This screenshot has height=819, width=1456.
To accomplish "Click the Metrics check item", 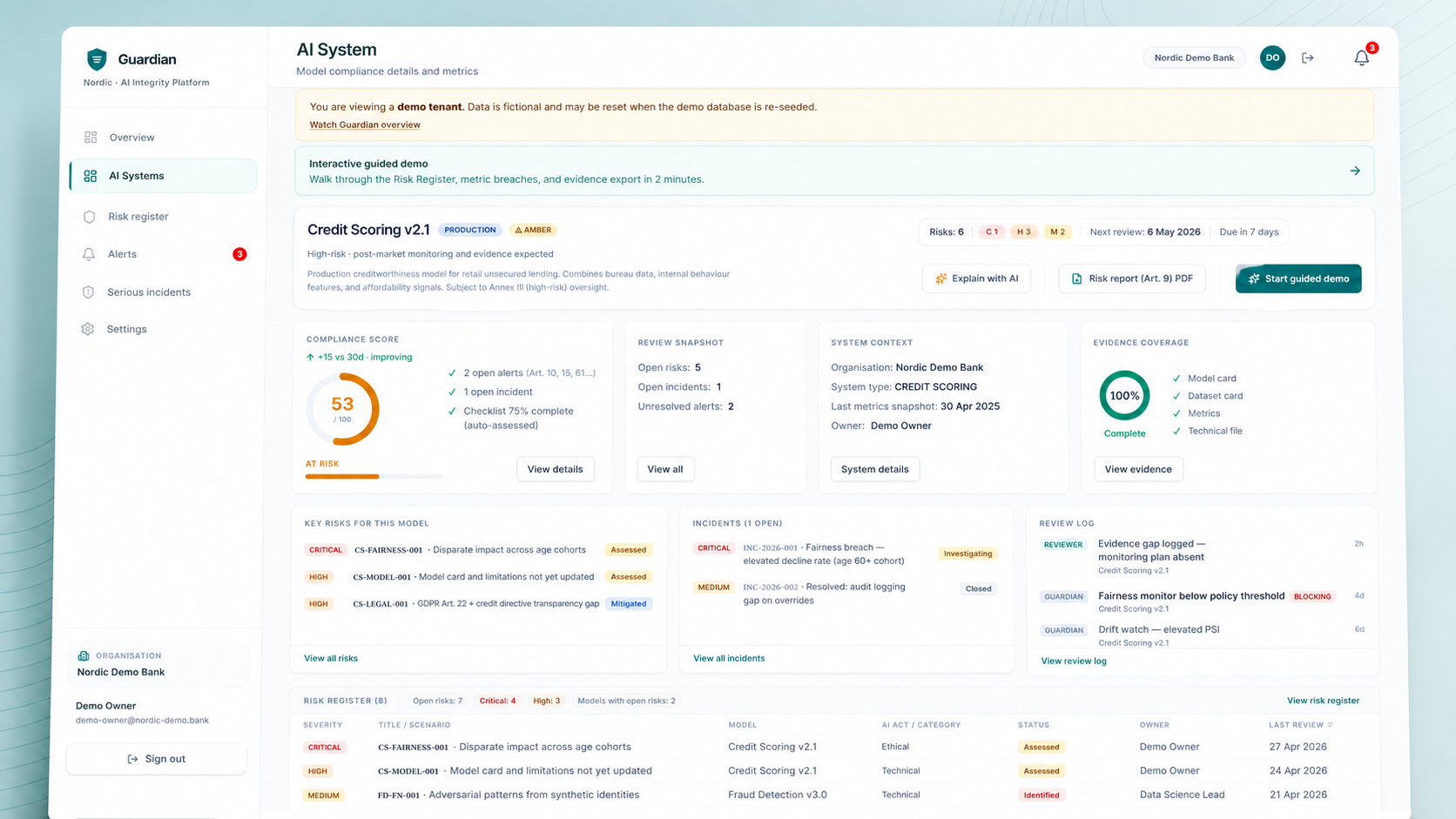I will (1196, 413).
